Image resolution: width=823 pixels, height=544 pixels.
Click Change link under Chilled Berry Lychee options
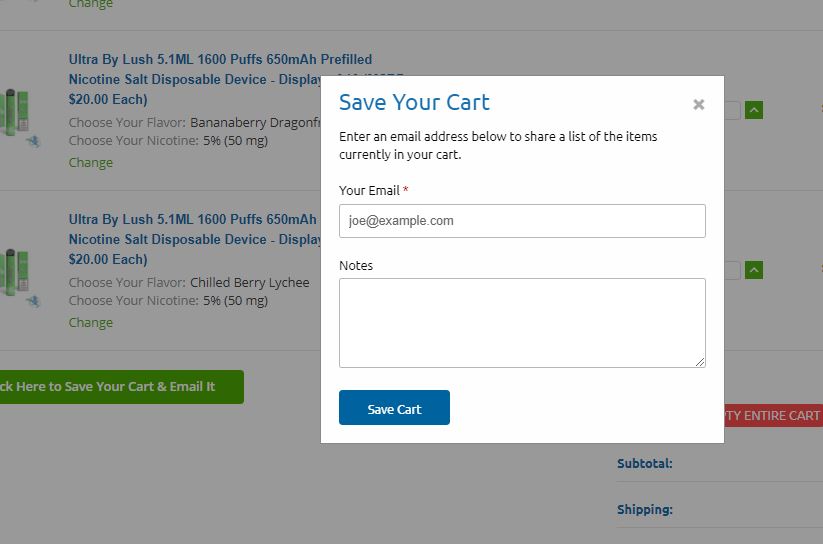(x=91, y=323)
